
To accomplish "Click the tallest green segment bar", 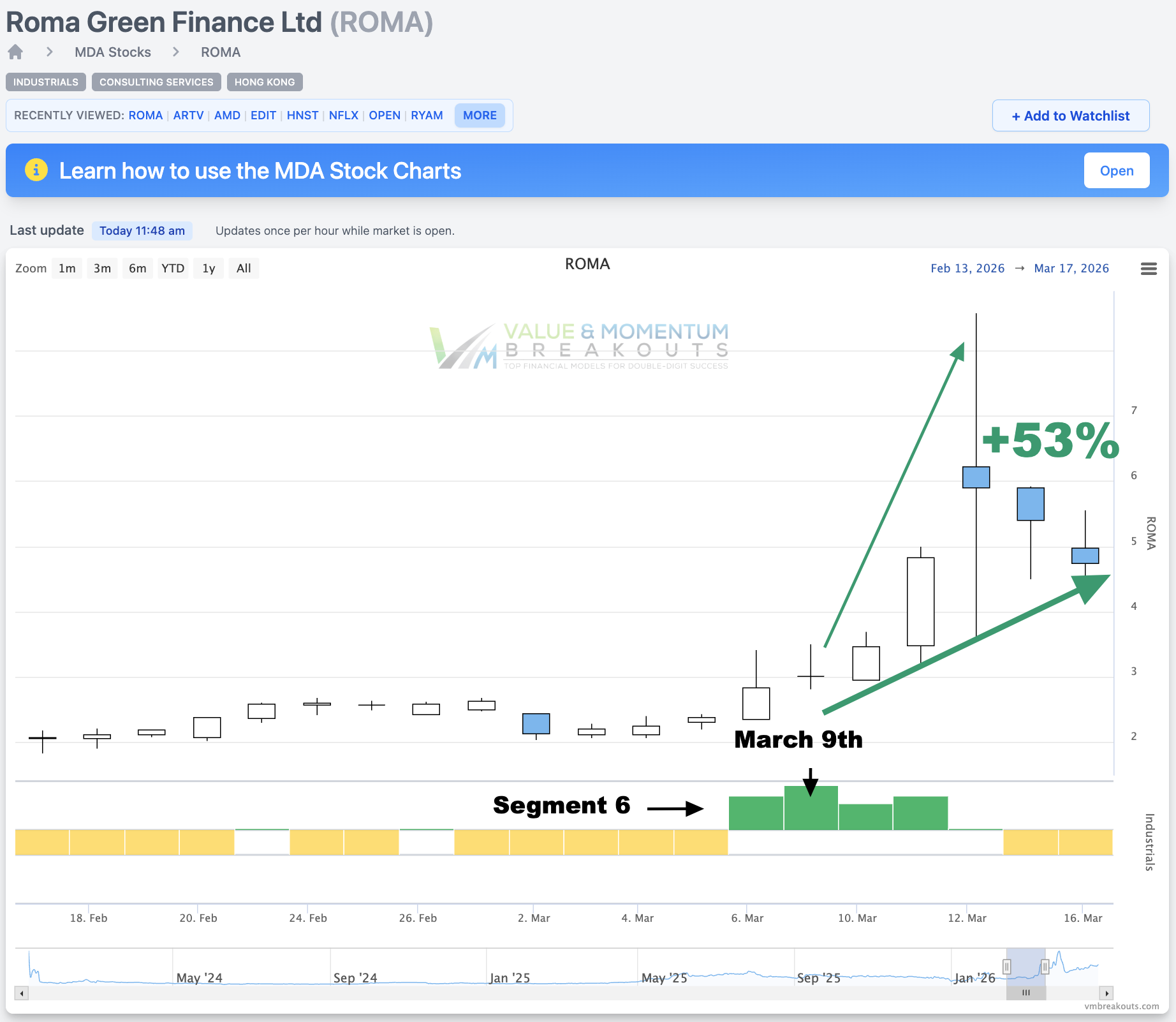I will tap(811, 808).
